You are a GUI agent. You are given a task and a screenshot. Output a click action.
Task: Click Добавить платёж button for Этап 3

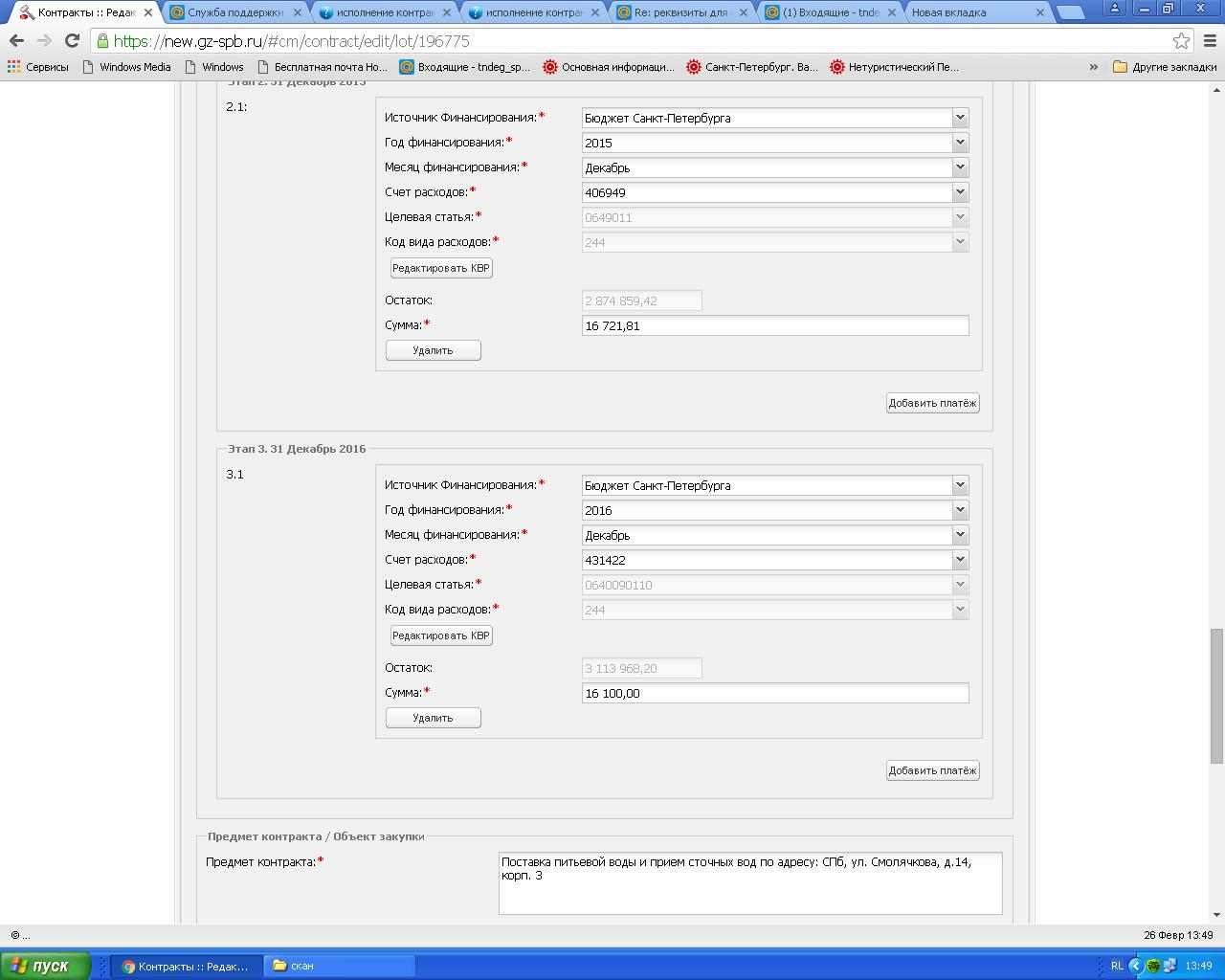pos(932,770)
